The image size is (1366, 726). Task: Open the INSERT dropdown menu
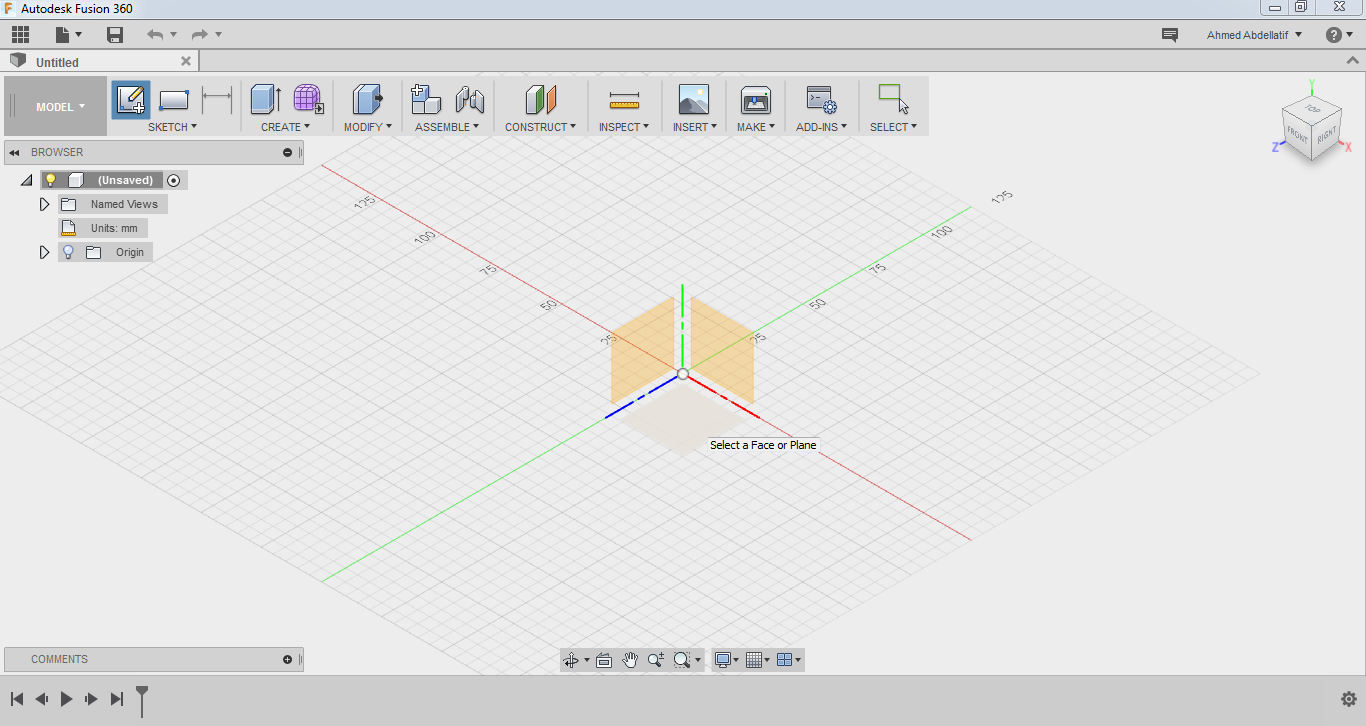(694, 127)
